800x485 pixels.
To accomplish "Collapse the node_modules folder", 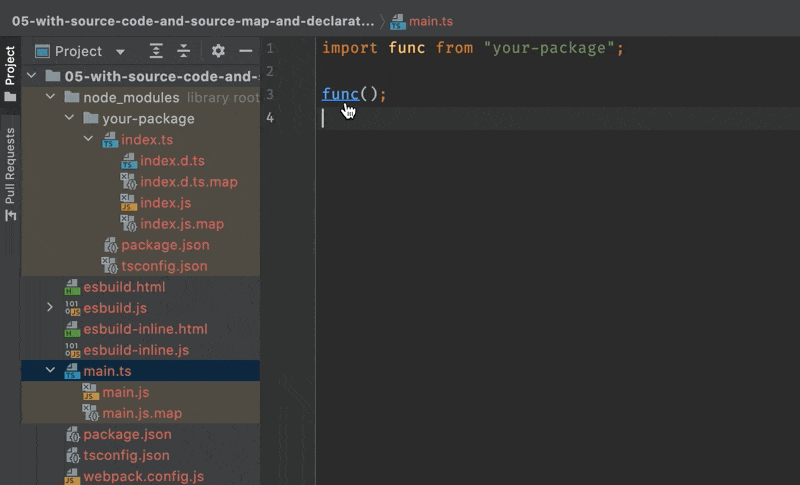I will 50,96.
